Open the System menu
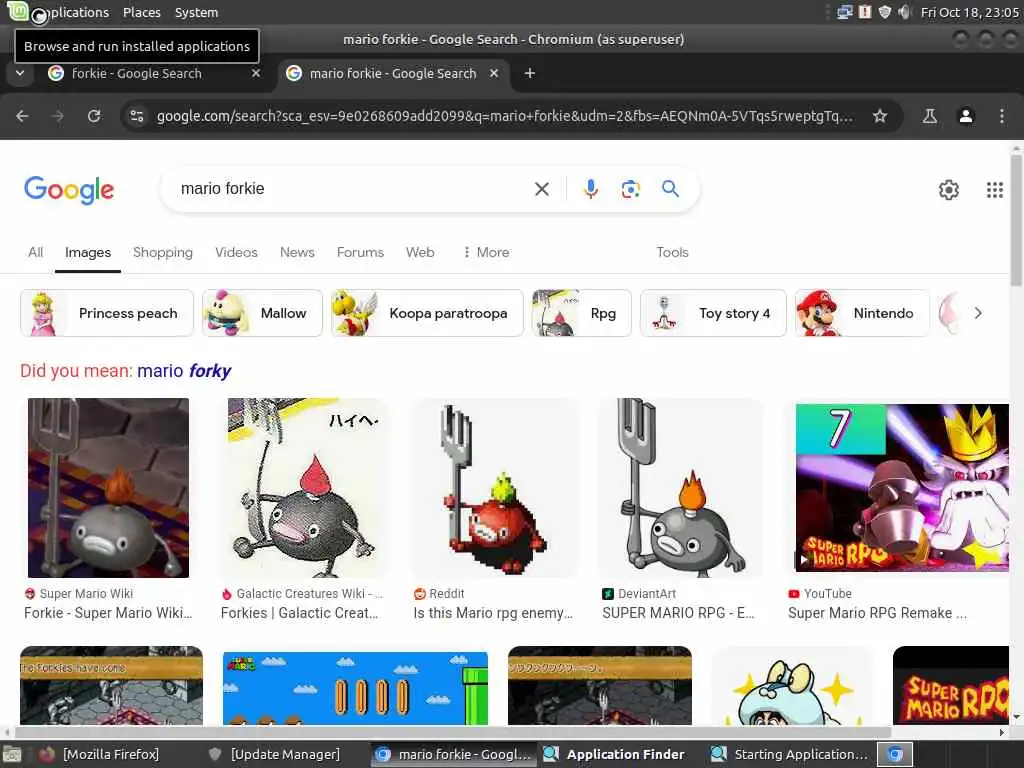The height and width of the screenshot is (768, 1024). [196, 12]
